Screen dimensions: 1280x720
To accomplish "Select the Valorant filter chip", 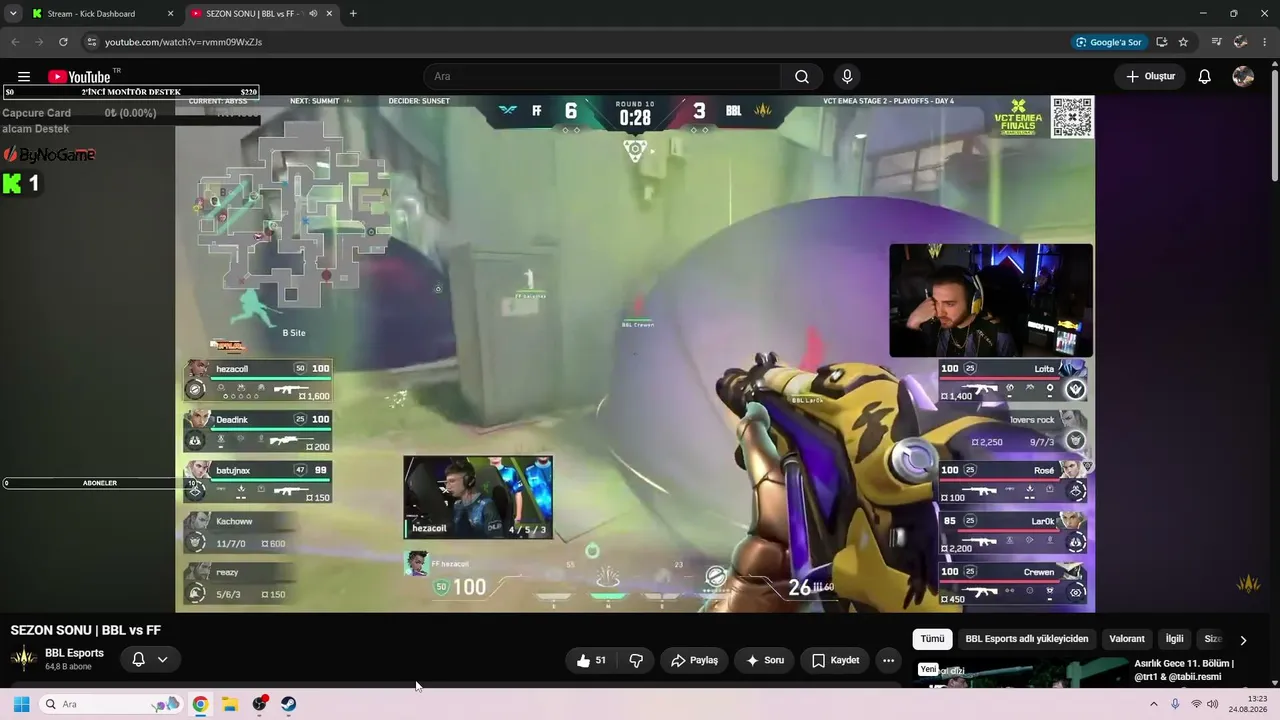I will (1127, 639).
